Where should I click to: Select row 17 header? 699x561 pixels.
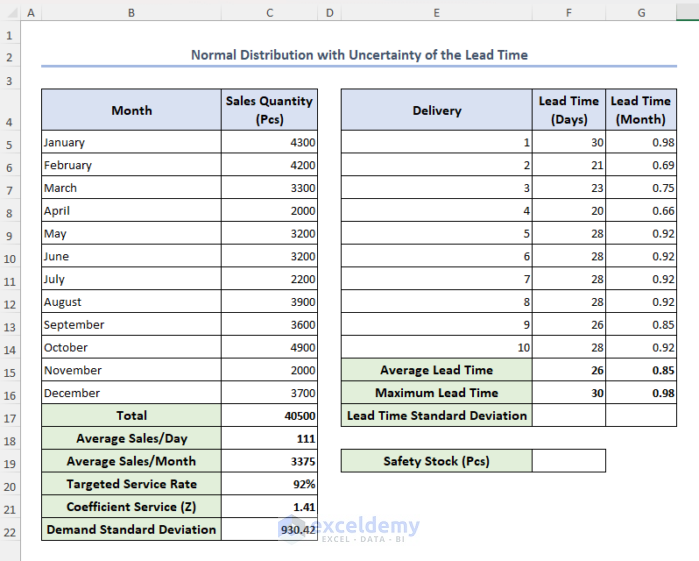pyautogui.click(x=9, y=416)
